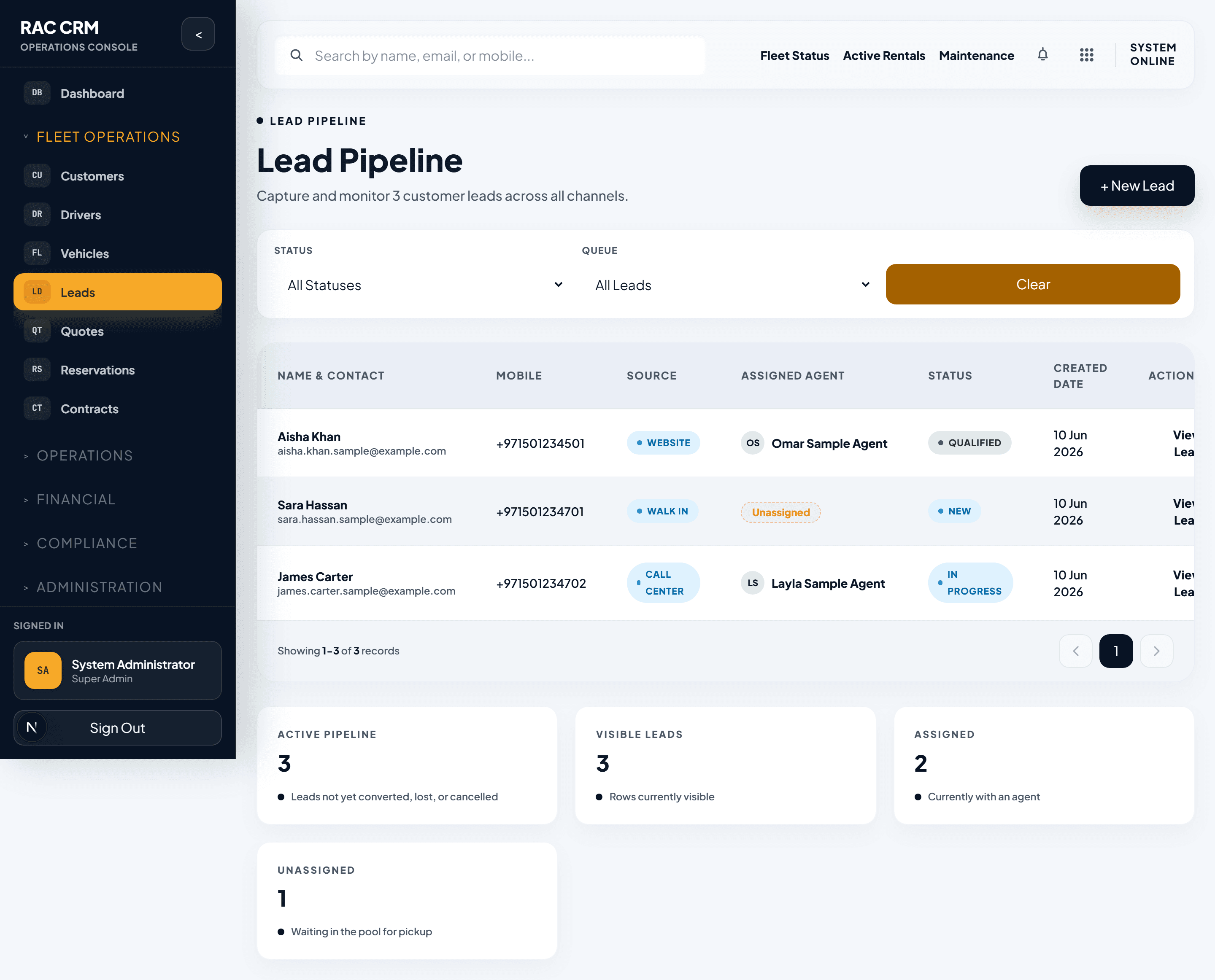Go to previous page arrow
This screenshot has height=980, width=1215.
[x=1076, y=651]
